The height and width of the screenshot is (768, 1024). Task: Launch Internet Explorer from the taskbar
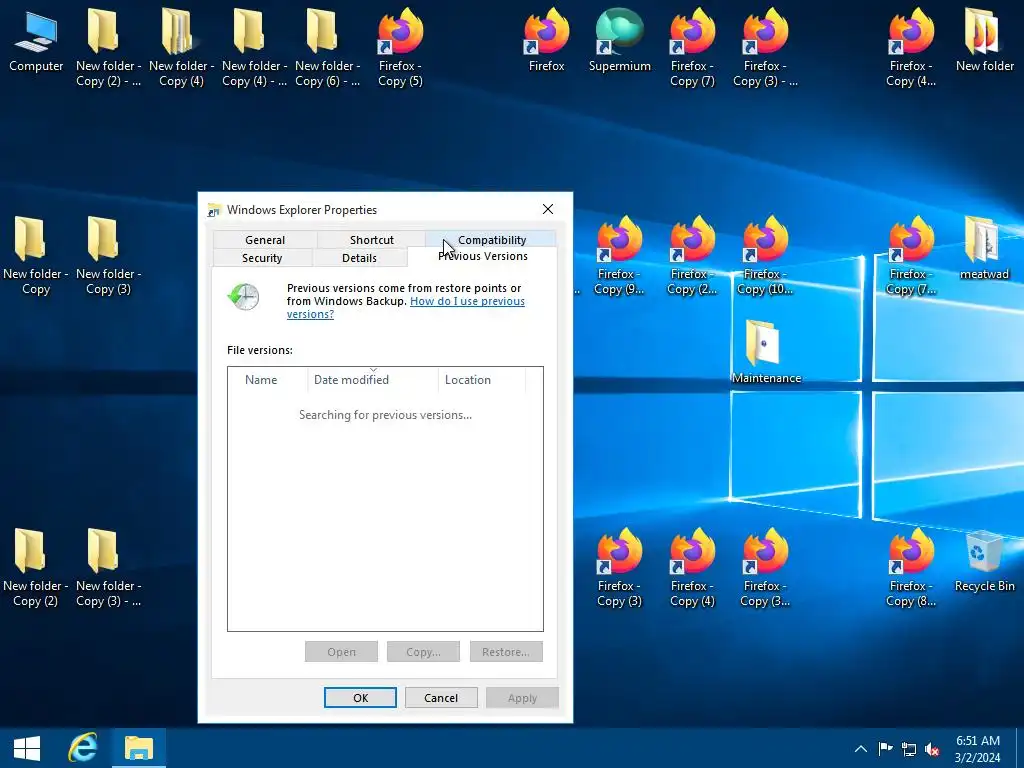click(x=82, y=748)
